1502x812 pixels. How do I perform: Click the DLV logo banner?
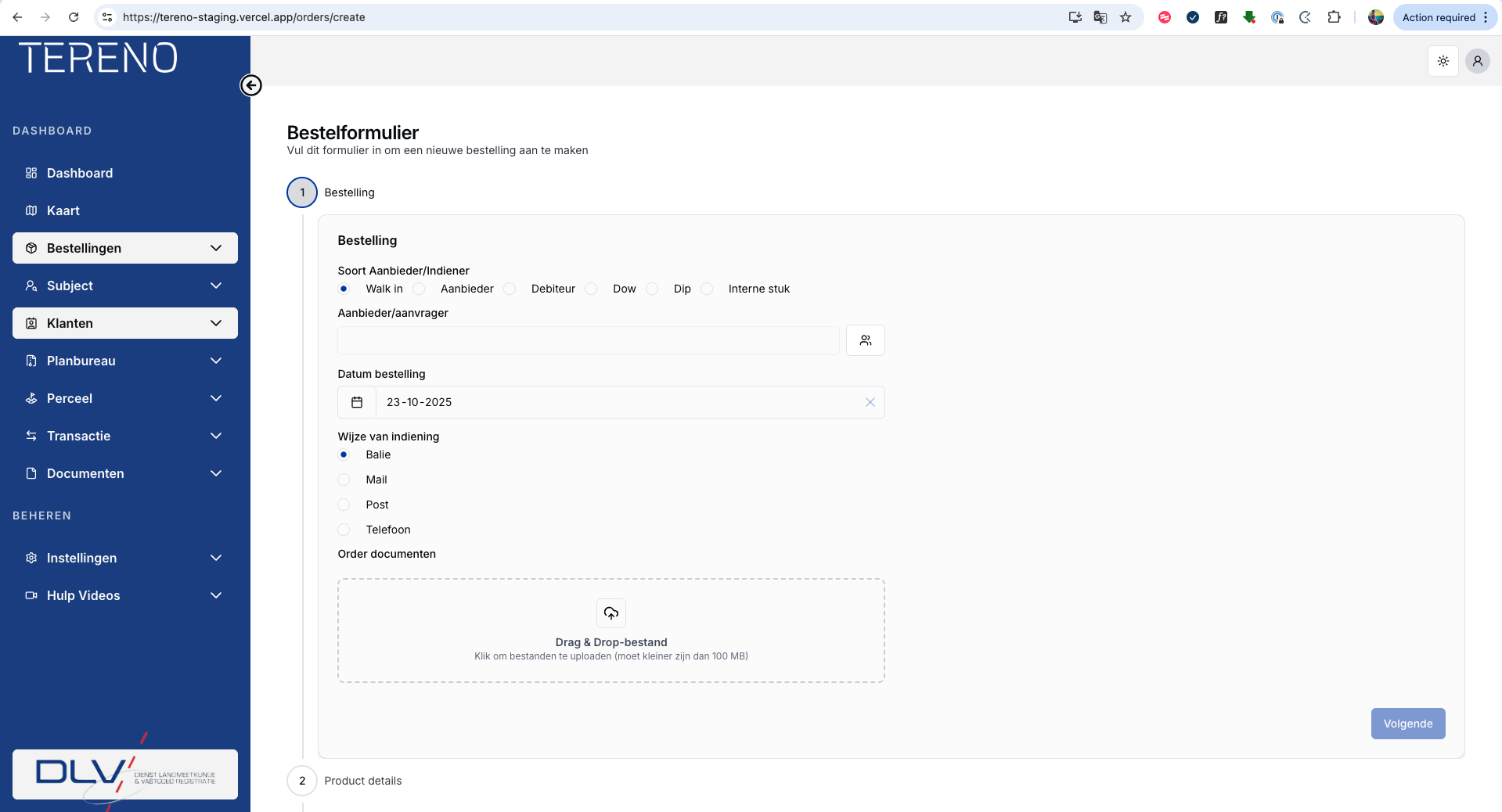(125, 774)
